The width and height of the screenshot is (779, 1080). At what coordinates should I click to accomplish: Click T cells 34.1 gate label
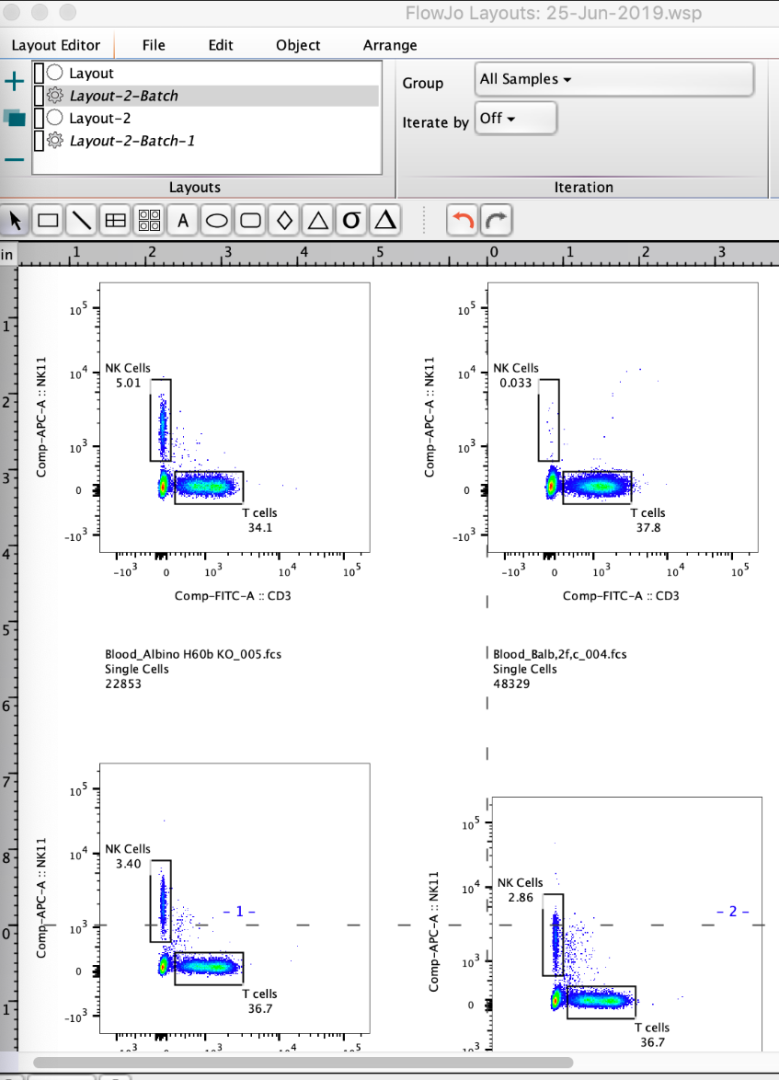point(260,520)
